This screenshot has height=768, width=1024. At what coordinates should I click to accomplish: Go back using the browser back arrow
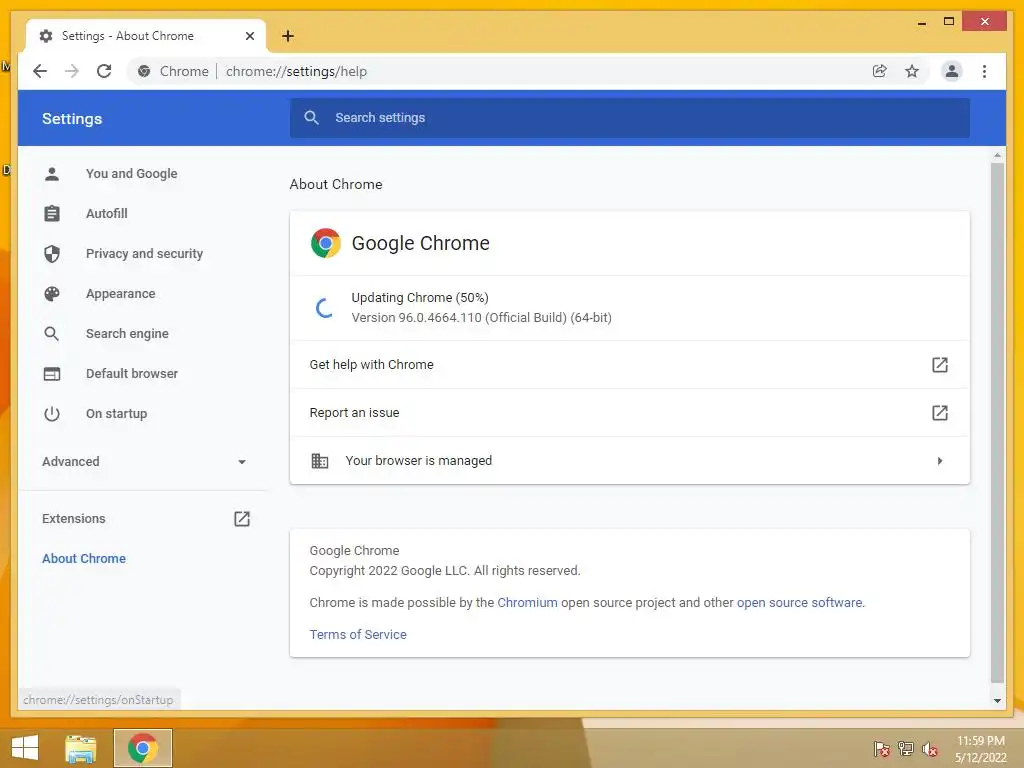[x=40, y=71]
